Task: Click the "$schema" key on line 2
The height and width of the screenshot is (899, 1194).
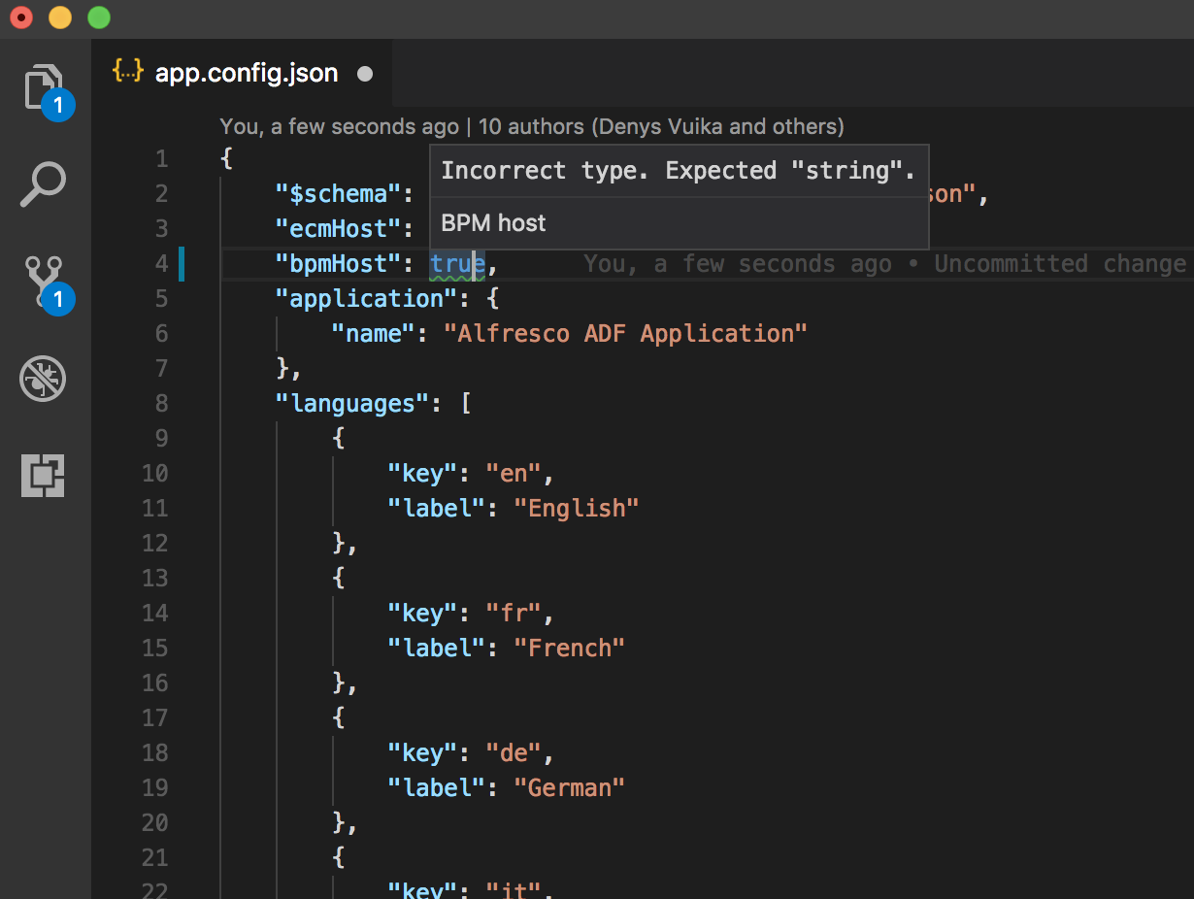Action: coord(338,194)
